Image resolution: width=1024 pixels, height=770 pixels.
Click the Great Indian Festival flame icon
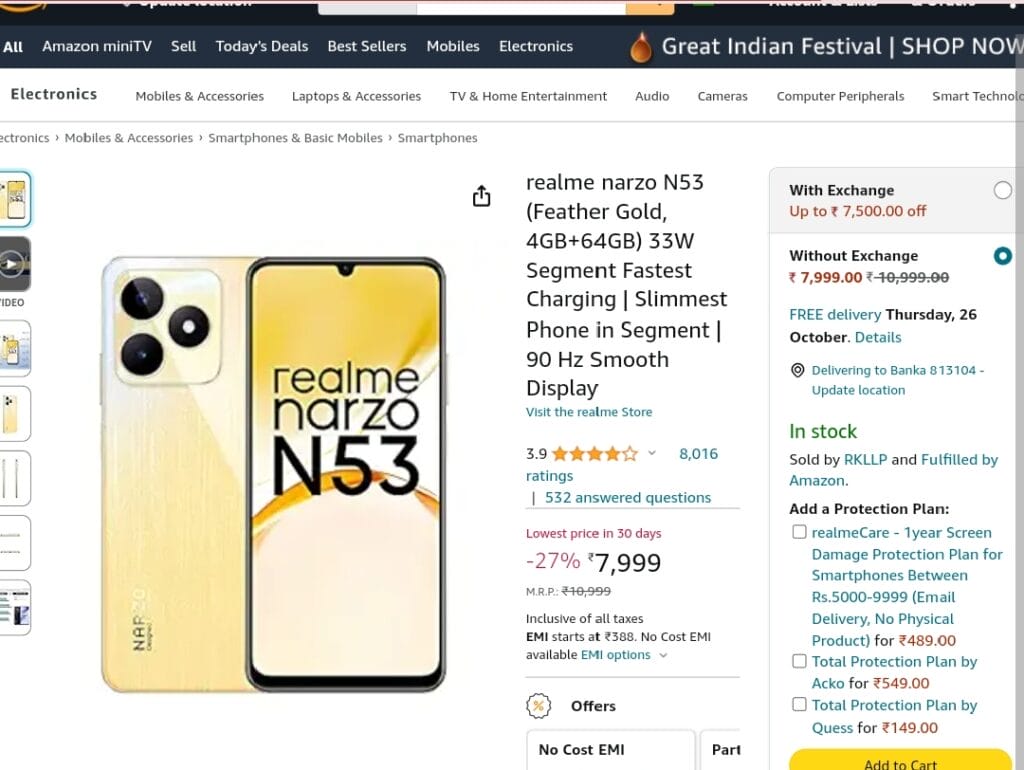pyautogui.click(x=641, y=47)
